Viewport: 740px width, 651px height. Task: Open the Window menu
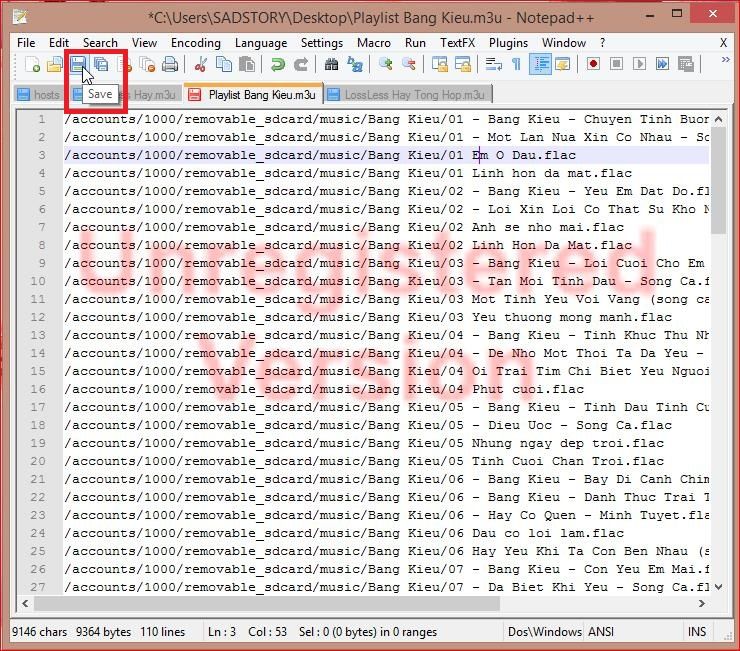tap(563, 42)
